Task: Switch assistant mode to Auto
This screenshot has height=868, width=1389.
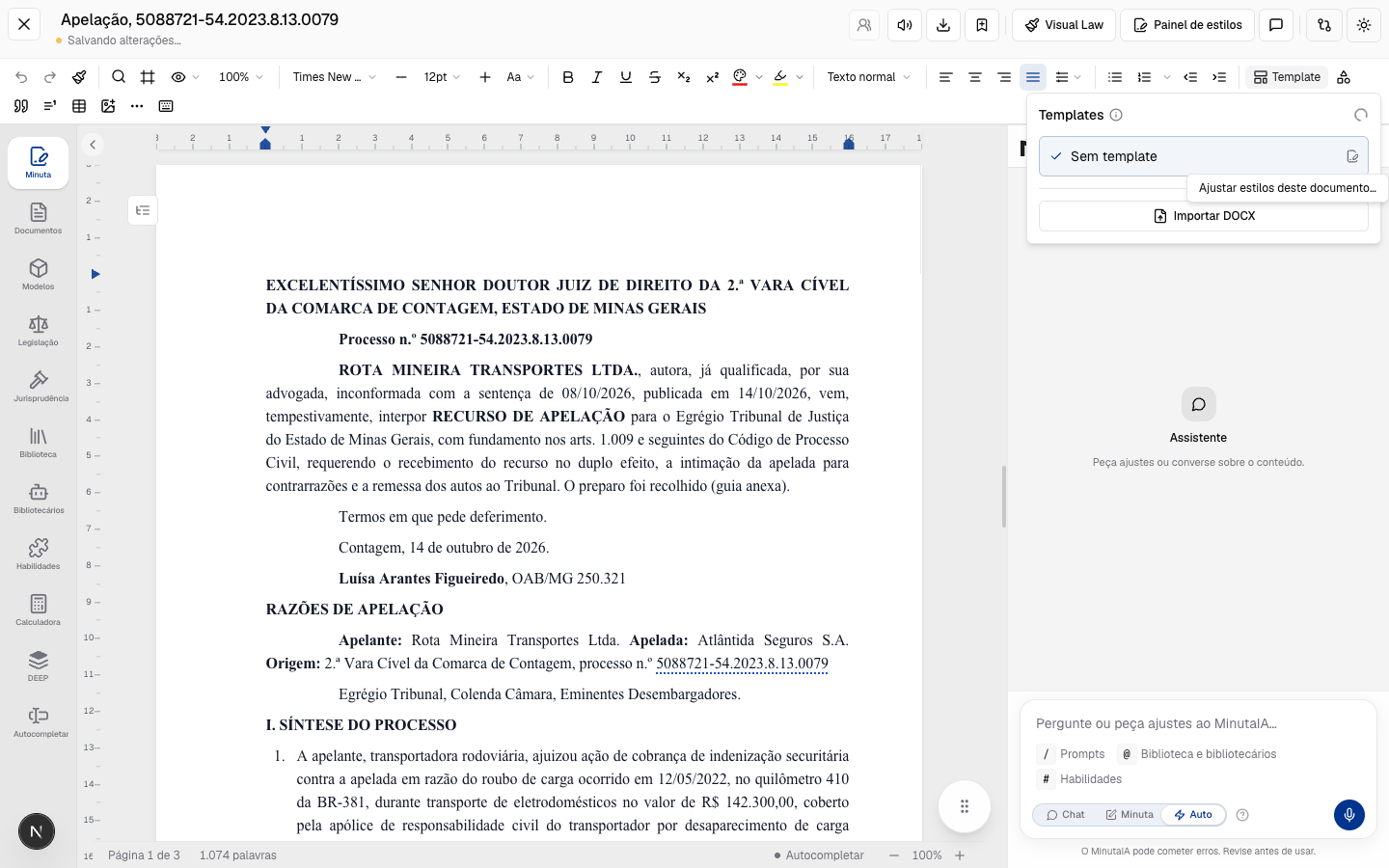Action: 1193,815
